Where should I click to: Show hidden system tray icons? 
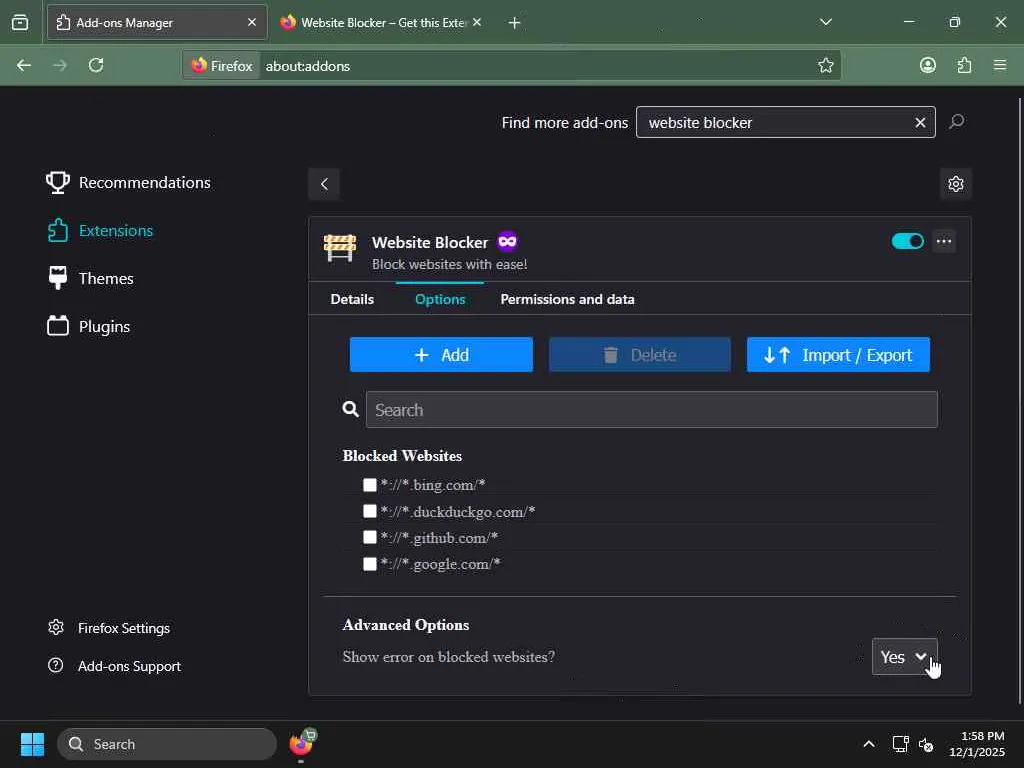pyautogui.click(x=869, y=744)
